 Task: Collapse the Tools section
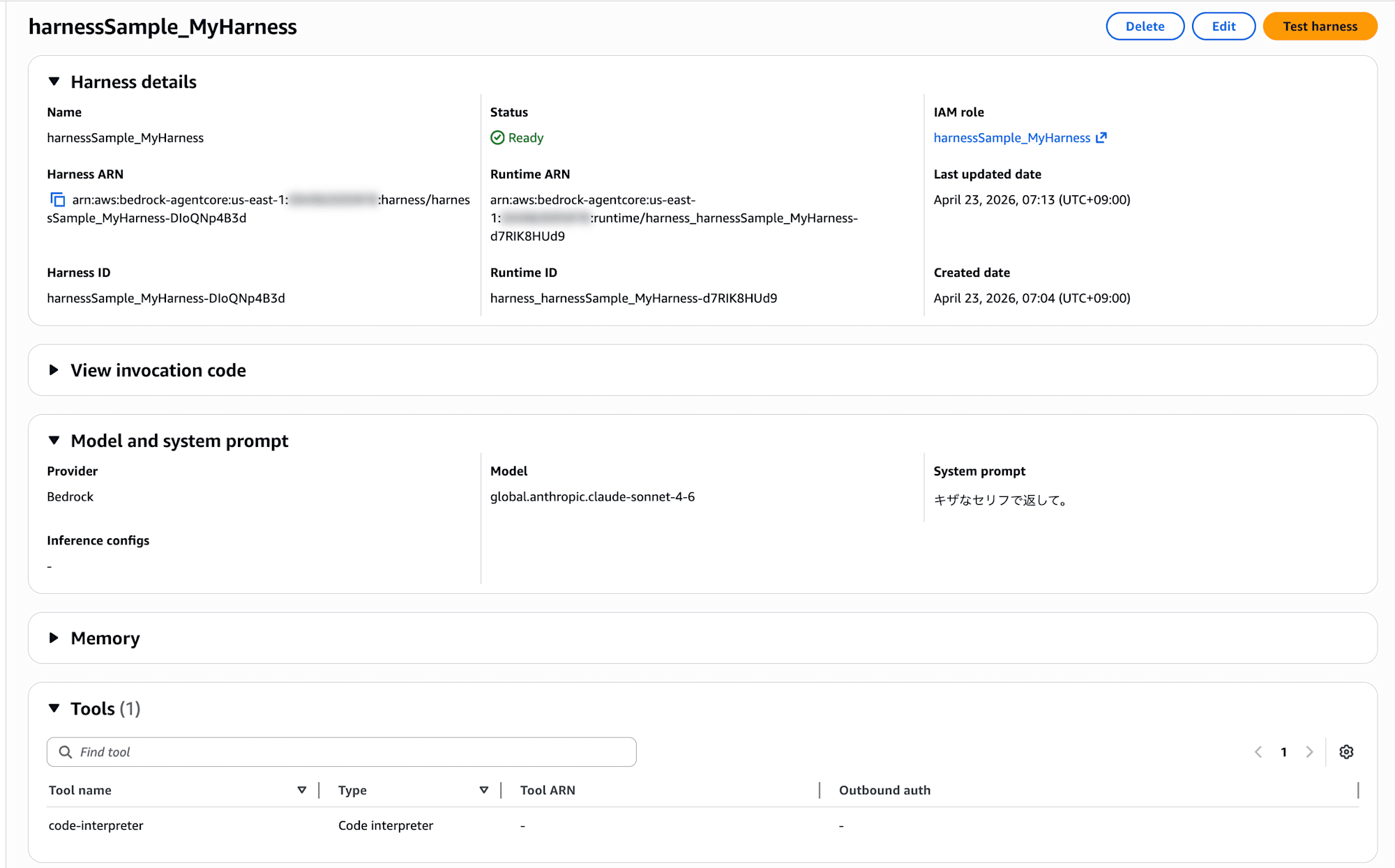coord(54,708)
